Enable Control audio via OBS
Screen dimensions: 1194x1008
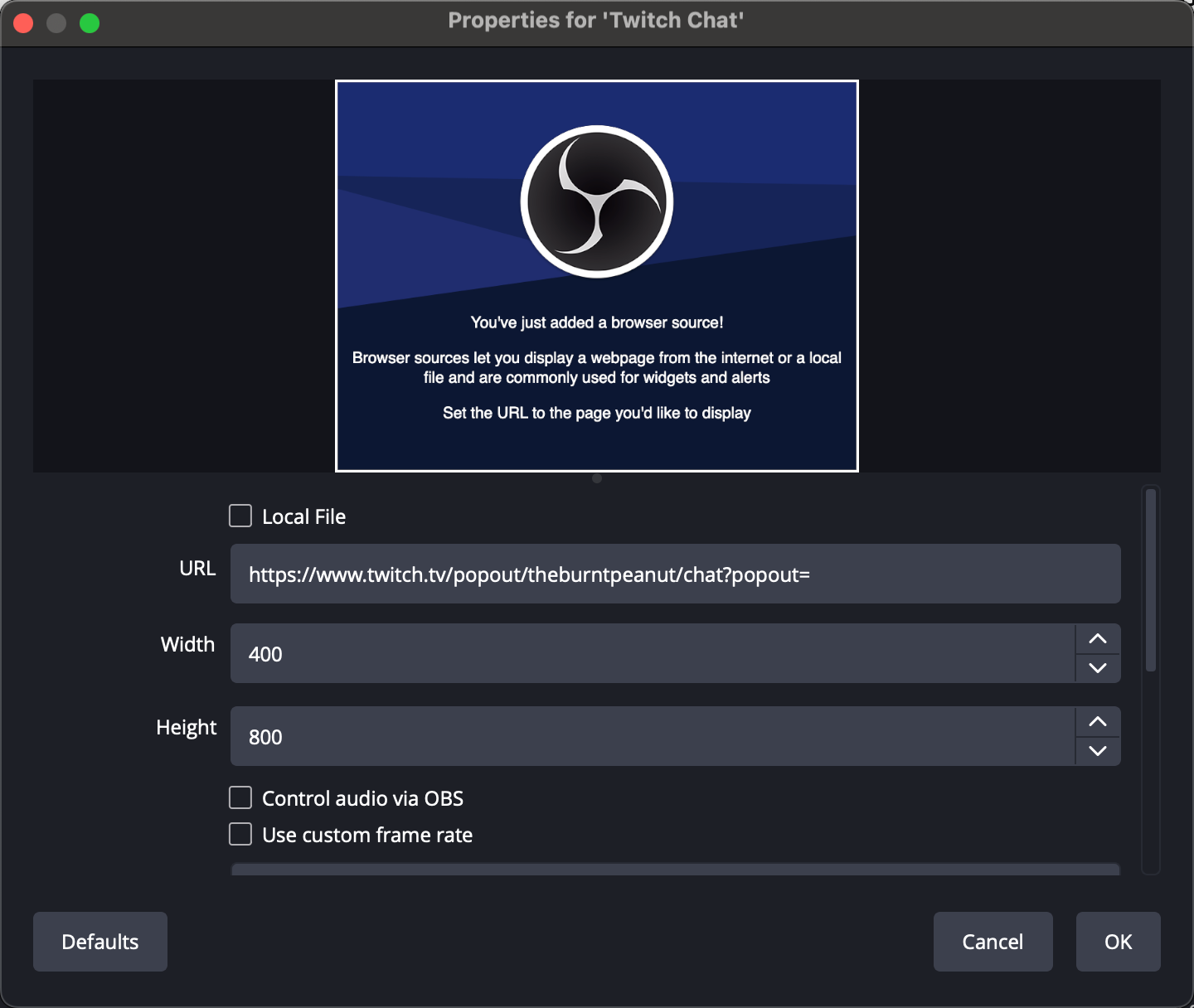(240, 797)
